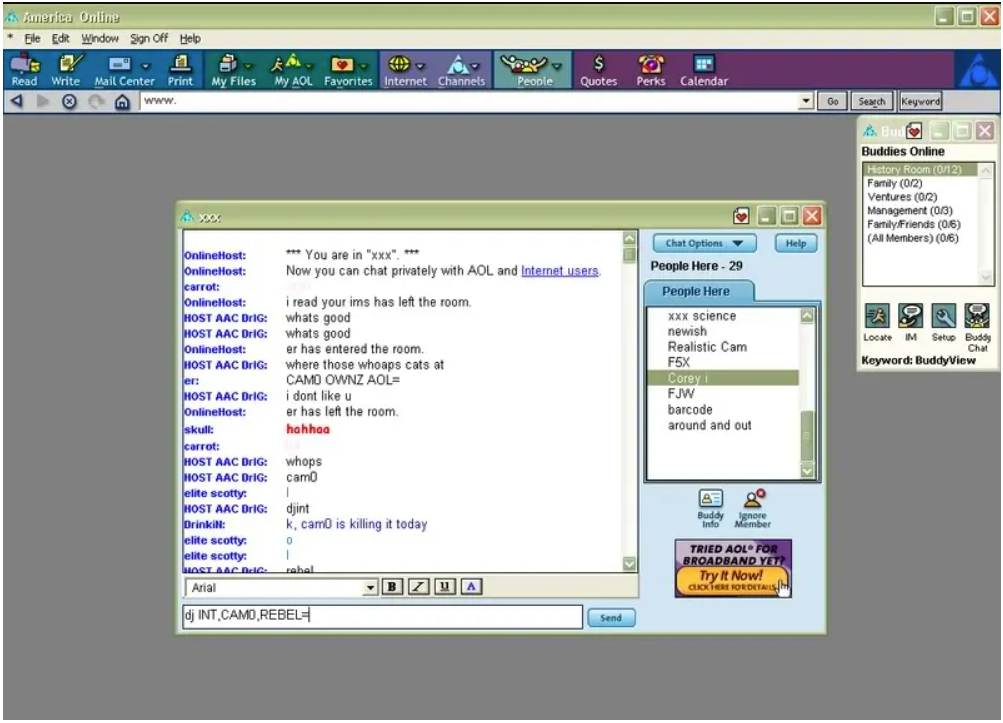The height and width of the screenshot is (723, 1003).
Task: Expand the Mail Center dropdown arrow
Action: pyautogui.click(x=146, y=66)
